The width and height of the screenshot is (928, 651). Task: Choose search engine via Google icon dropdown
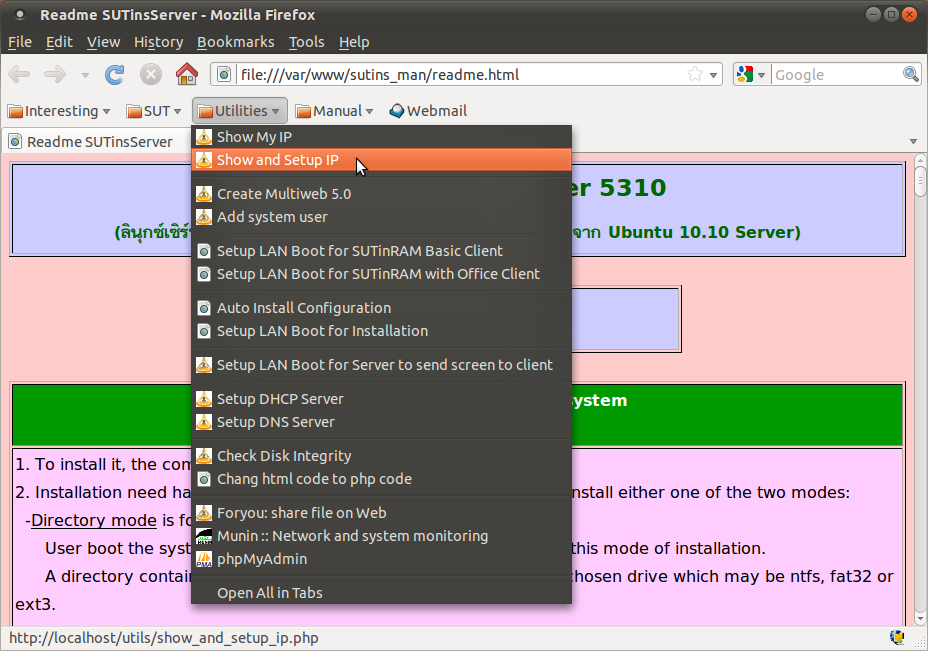(751, 75)
